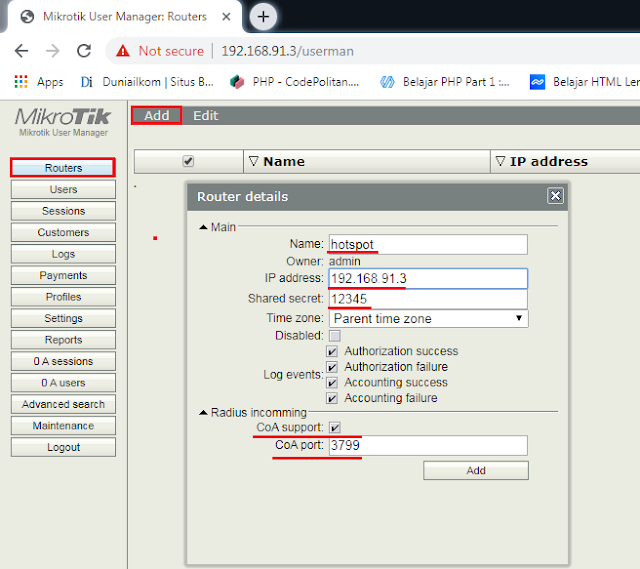This screenshot has height=569, width=640.
Task: Open PHP - CodePolitan bookmark
Action: tap(294, 82)
